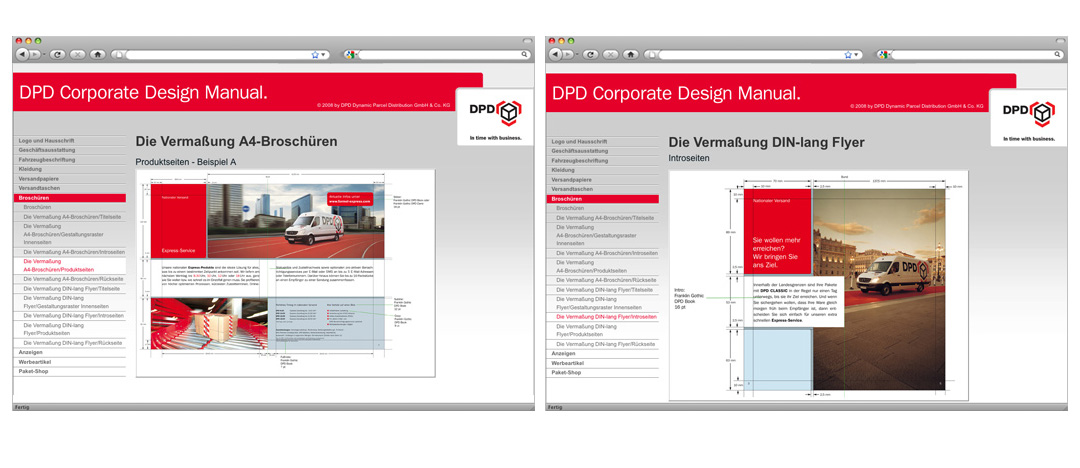Reload the DIN-lang Flyer page

590,54
